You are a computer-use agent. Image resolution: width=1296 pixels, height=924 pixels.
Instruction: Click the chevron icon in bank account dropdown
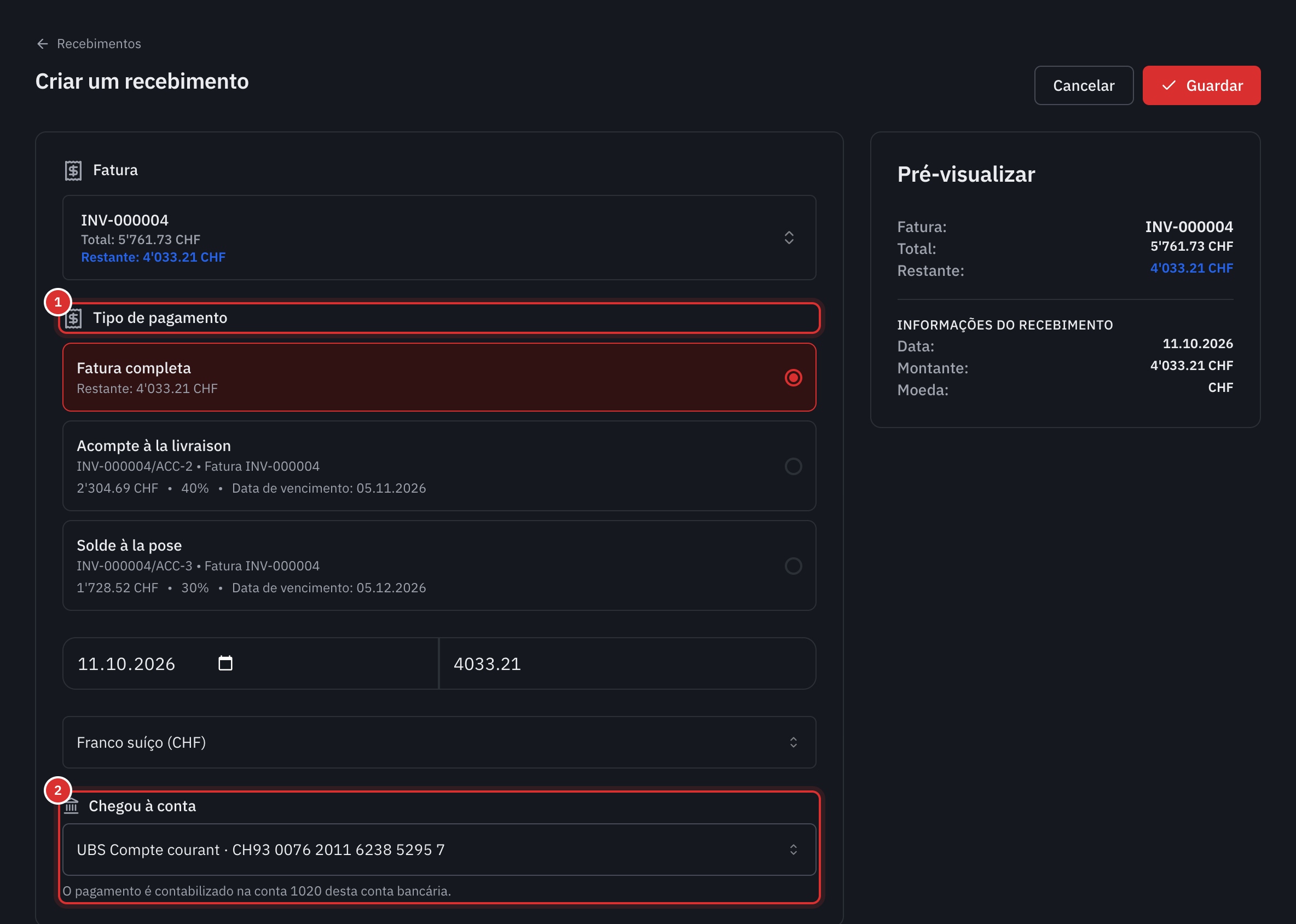793,850
